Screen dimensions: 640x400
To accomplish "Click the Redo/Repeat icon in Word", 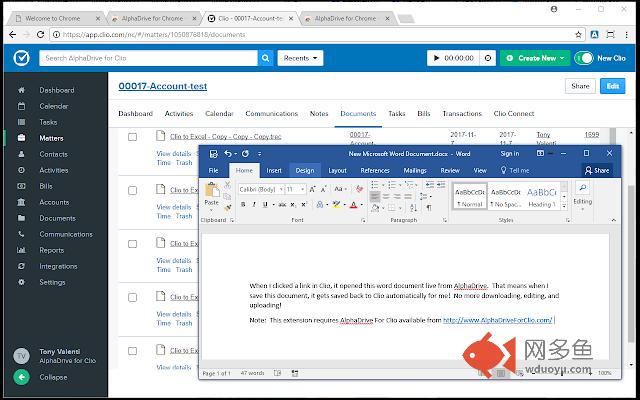I will [245, 154].
